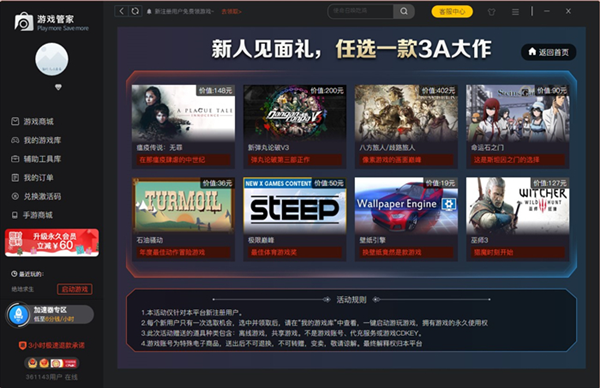Image resolution: width=600 pixels, height=388 pixels.
Task: Open 游戏商城 in sidebar
Action: (x=33, y=121)
